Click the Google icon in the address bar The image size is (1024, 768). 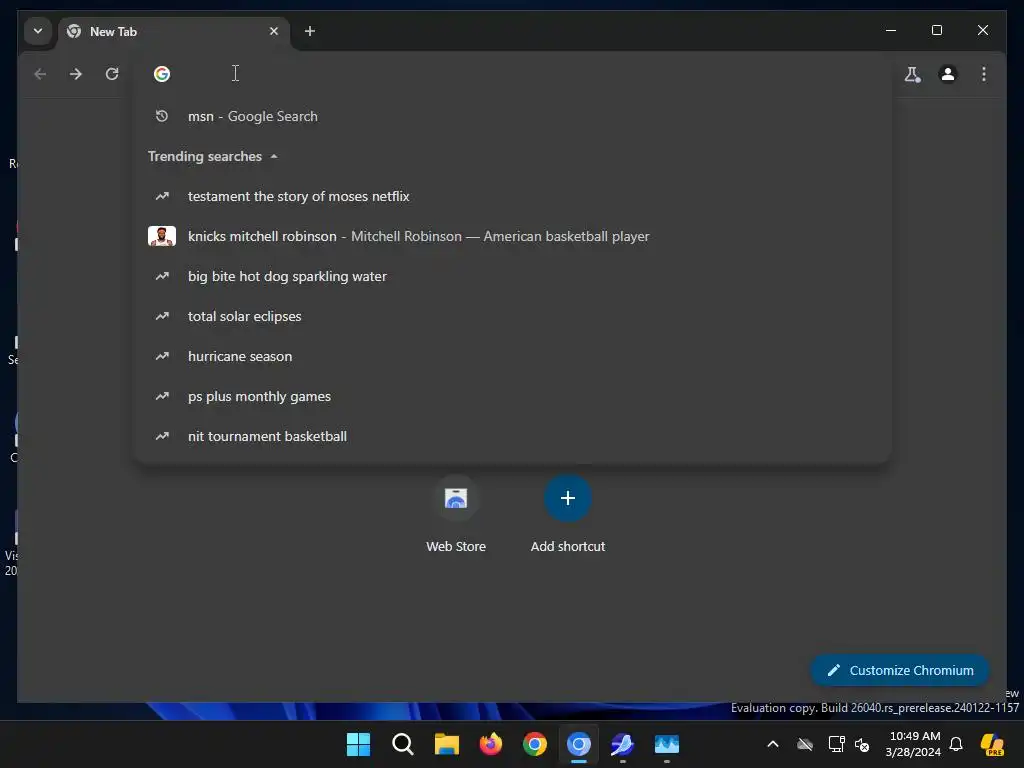point(162,74)
